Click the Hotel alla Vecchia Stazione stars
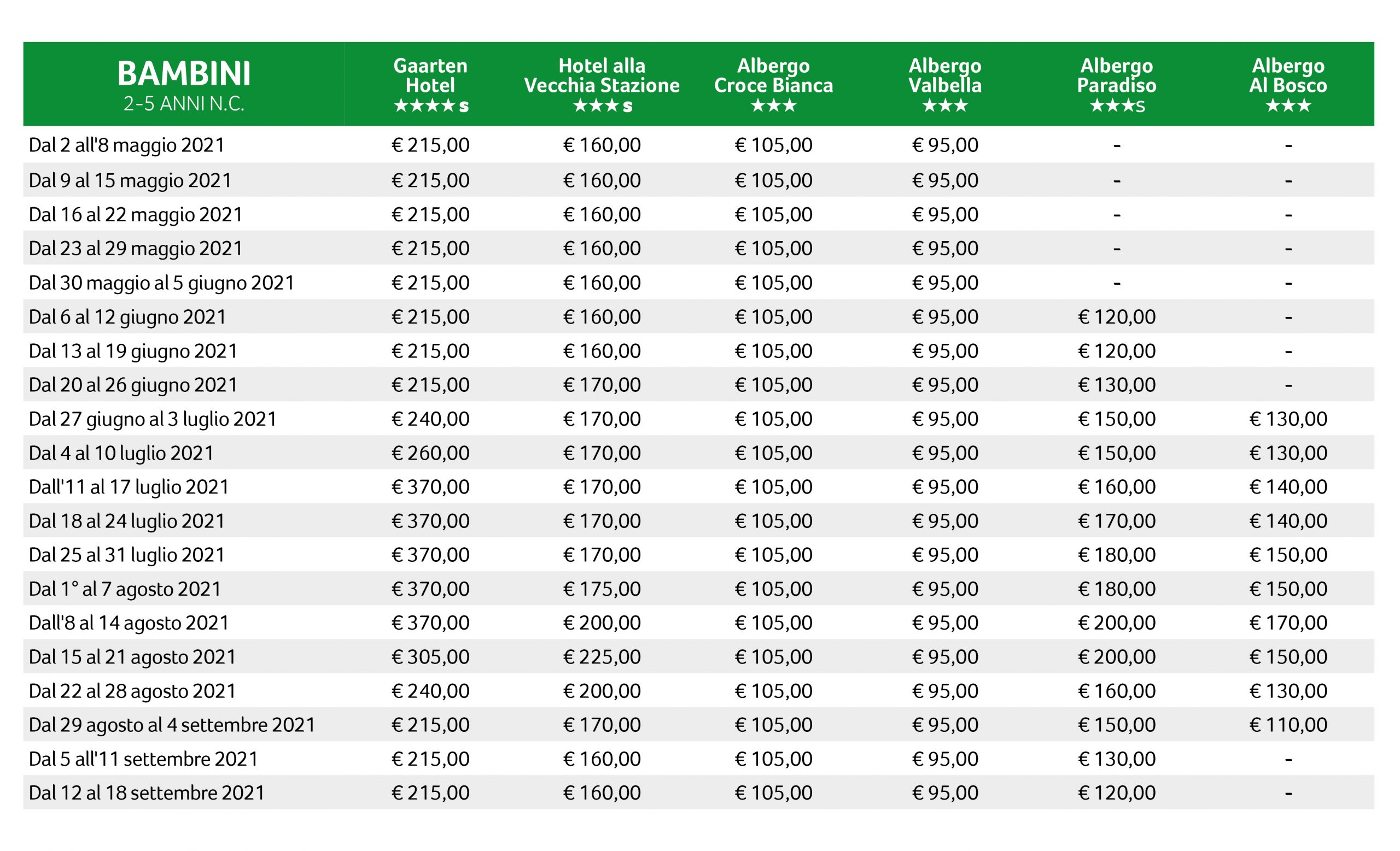The height and width of the screenshot is (851, 1400). point(602,105)
